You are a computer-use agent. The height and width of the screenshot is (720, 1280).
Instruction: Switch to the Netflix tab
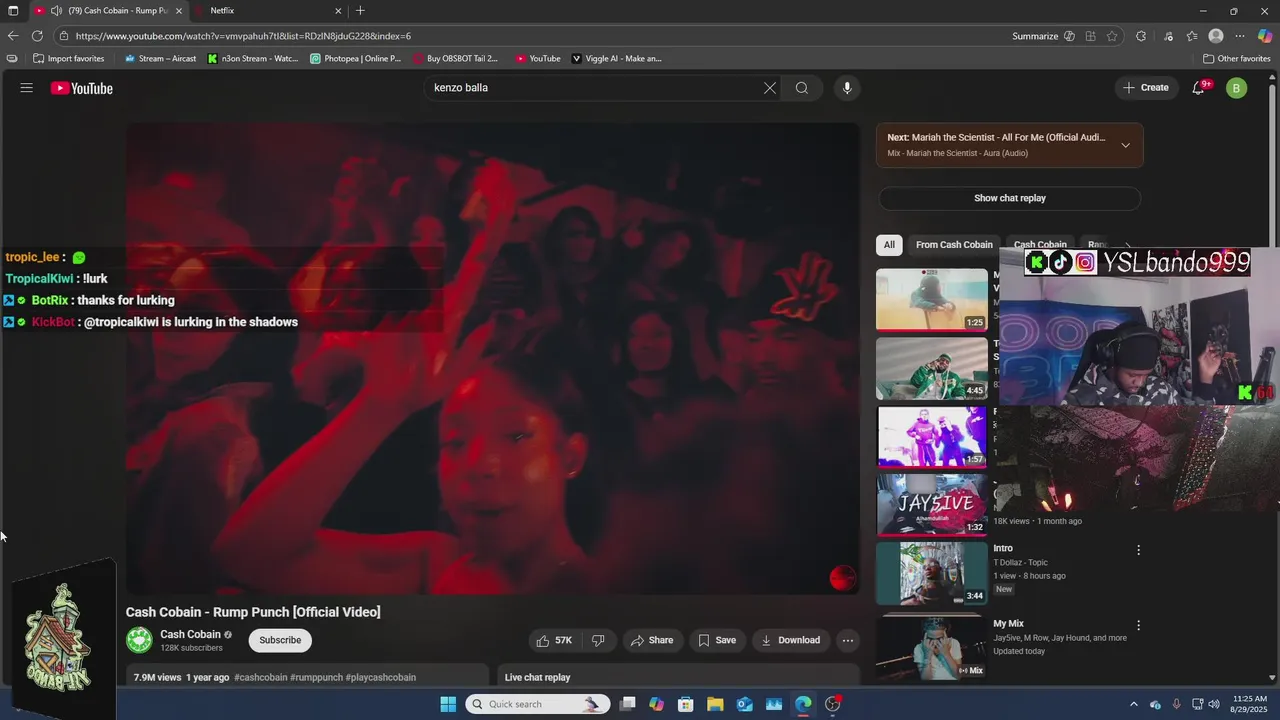point(270,11)
